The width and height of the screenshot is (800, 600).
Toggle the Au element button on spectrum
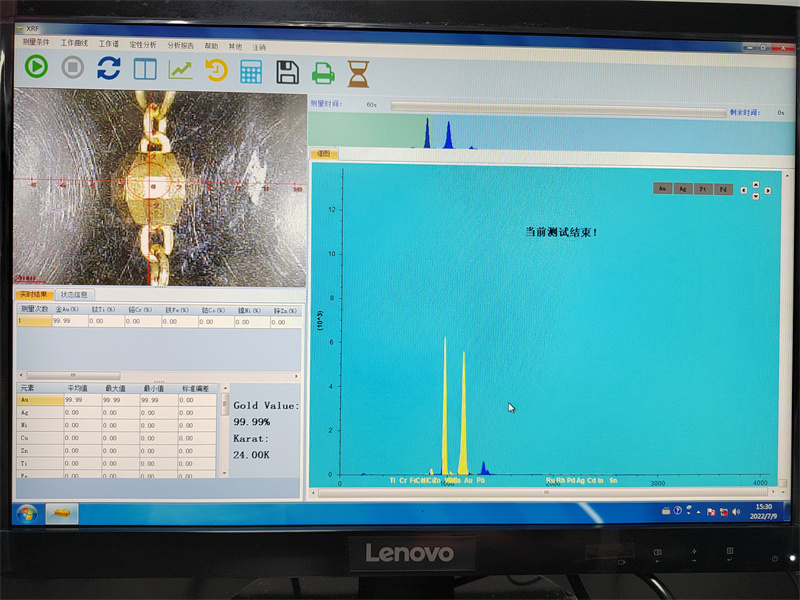pos(662,188)
